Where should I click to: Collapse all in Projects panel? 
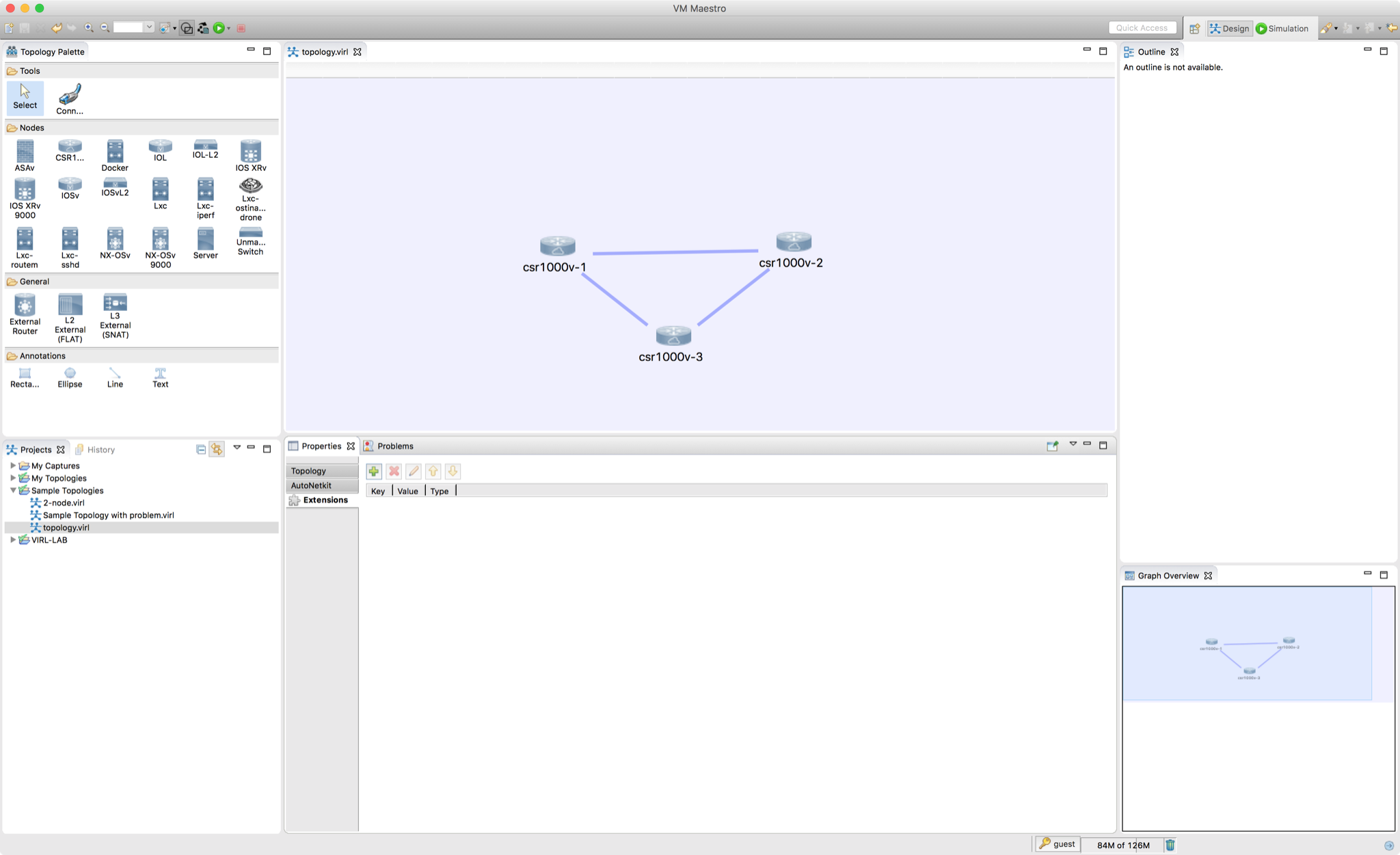[201, 449]
